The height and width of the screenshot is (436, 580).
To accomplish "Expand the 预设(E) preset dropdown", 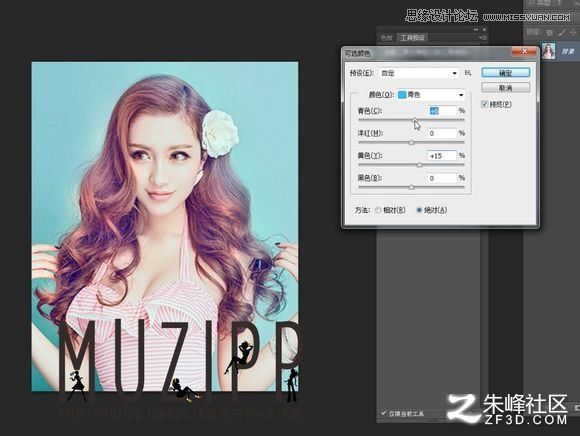I will (x=419, y=73).
